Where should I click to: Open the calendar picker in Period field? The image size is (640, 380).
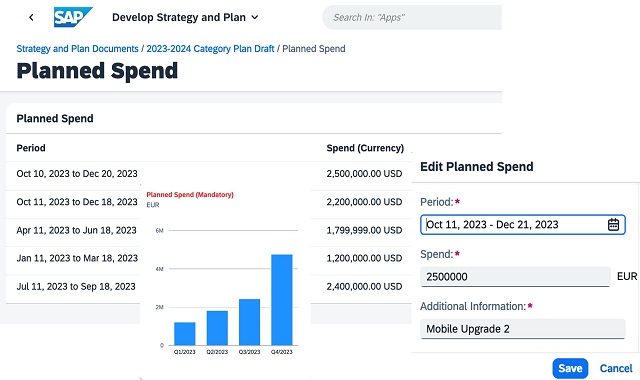(x=613, y=224)
